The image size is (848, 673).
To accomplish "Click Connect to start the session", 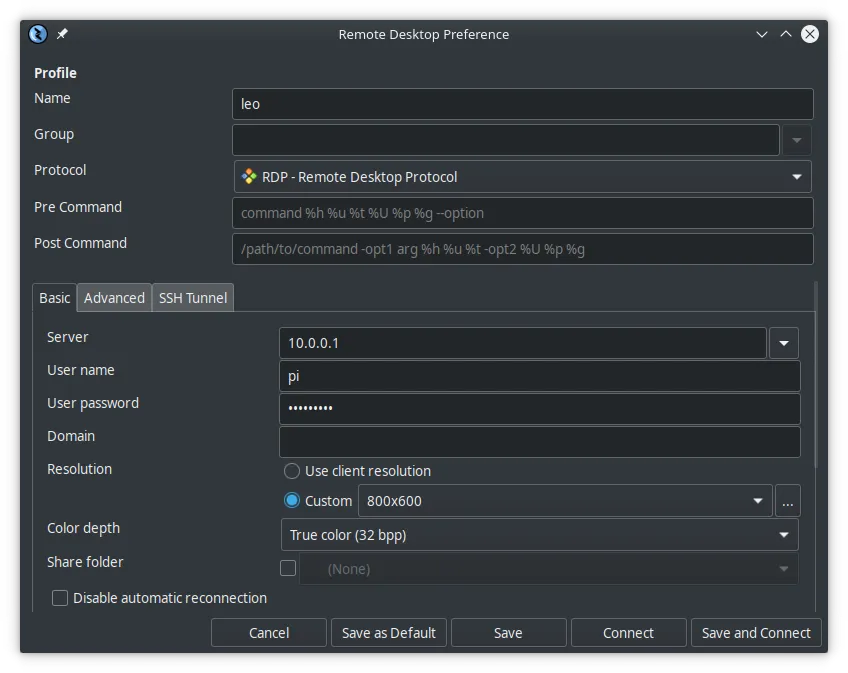I will 628,632.
